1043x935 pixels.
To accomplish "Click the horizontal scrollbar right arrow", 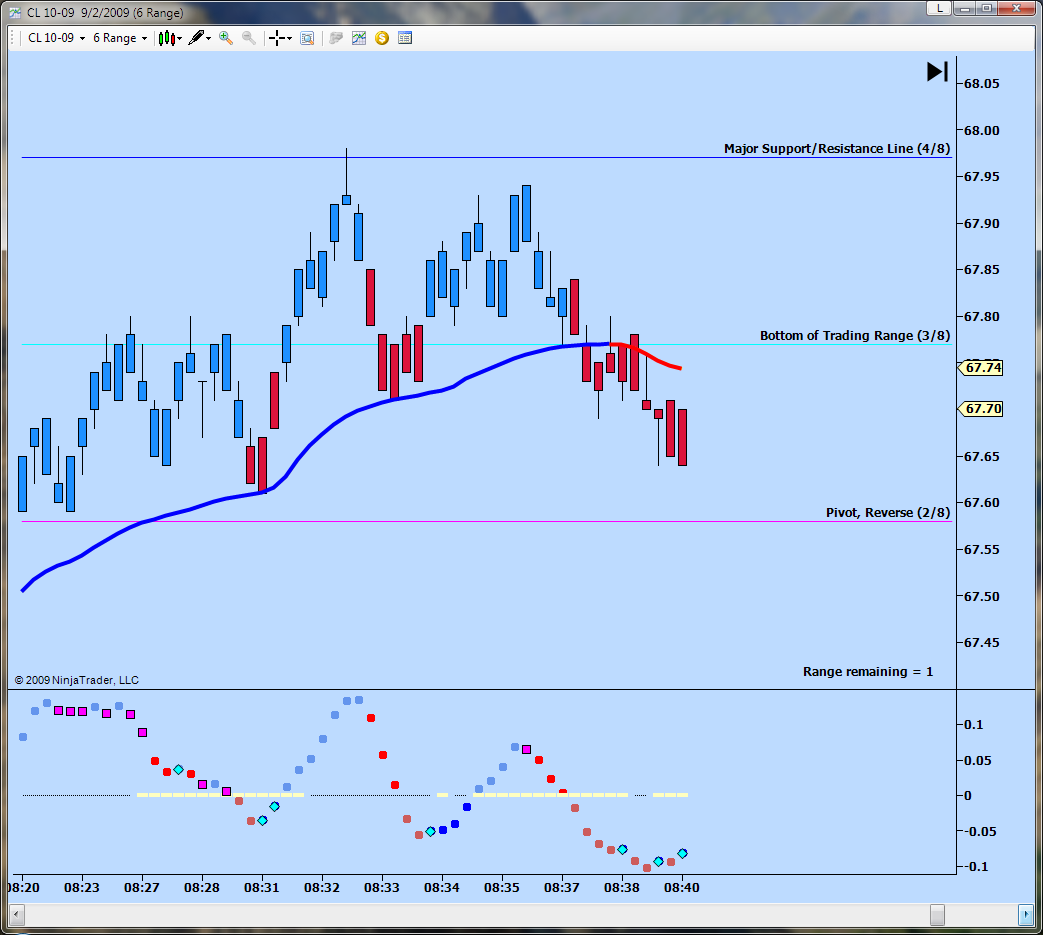I will 1025,915.
